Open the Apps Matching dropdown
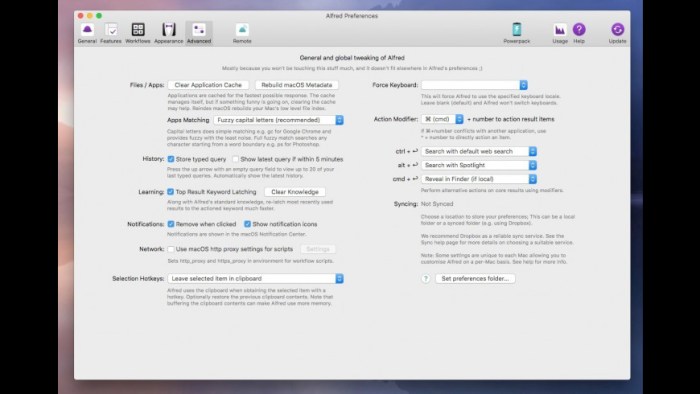Viewport: 700px width, 394px height. [x=278, y=120]
